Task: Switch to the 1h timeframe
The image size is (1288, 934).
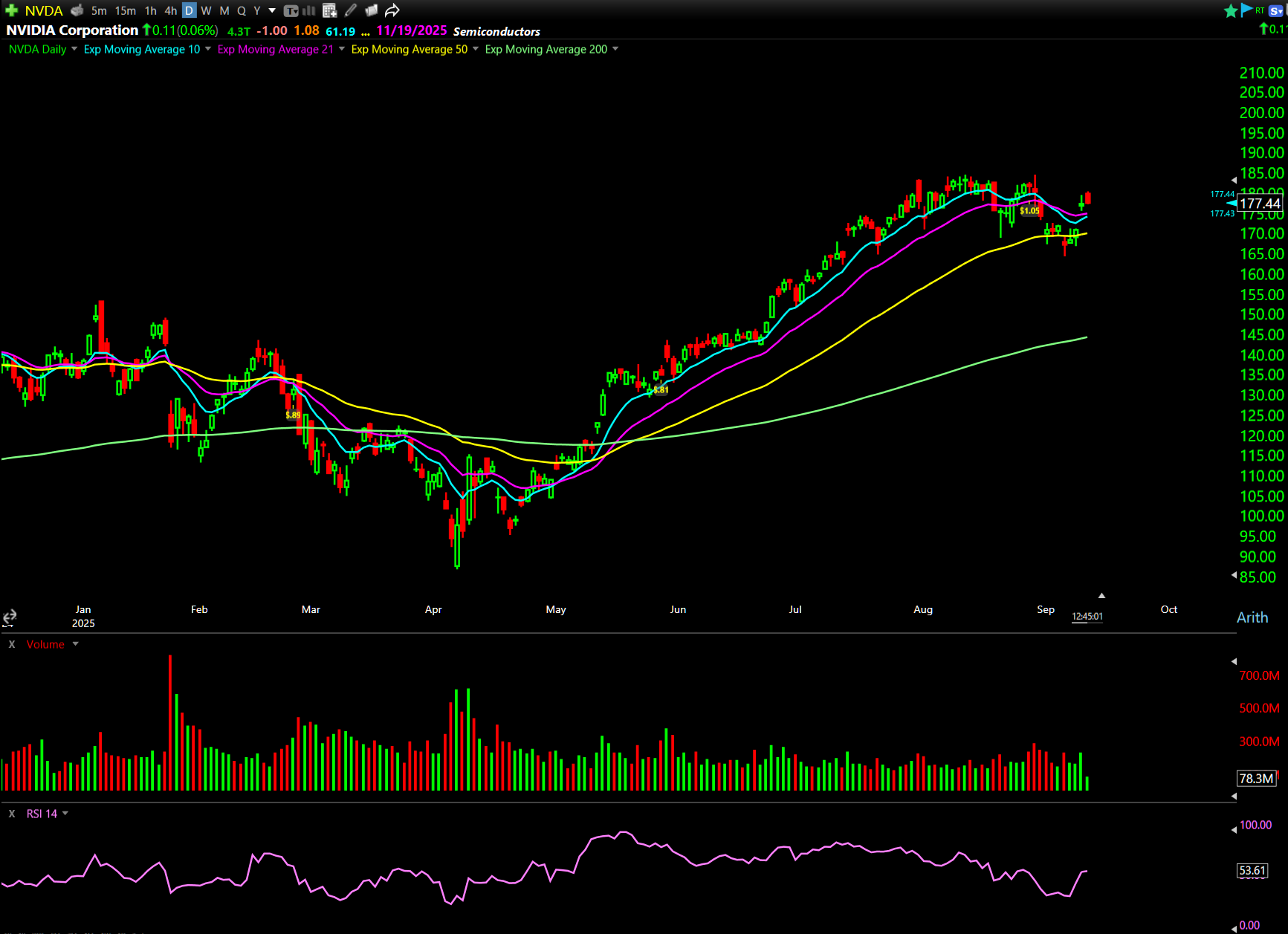Action: [151, 10]
